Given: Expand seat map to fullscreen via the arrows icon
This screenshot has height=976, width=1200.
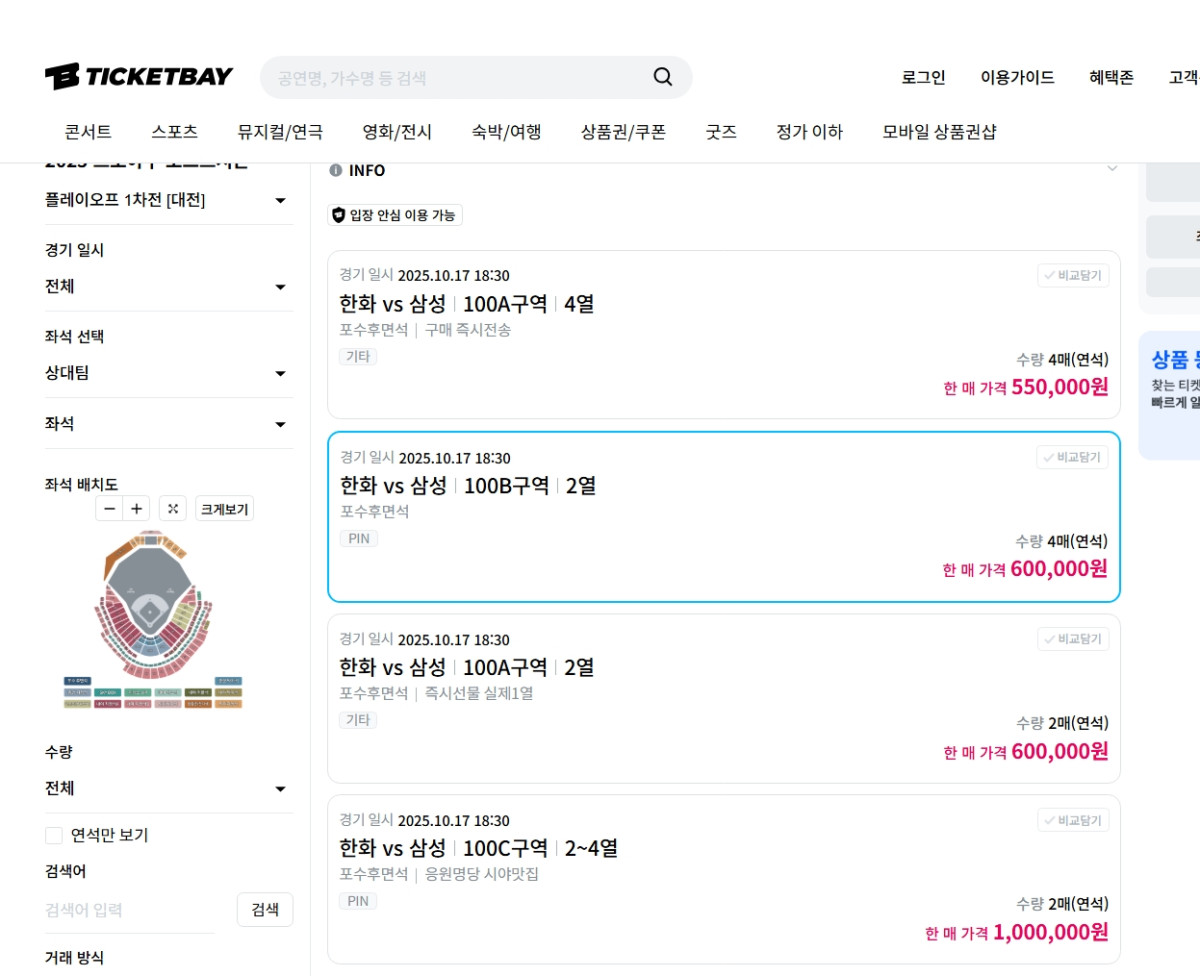Looking at the screenshot, I should pyautogui.click(x=172, y=508).
